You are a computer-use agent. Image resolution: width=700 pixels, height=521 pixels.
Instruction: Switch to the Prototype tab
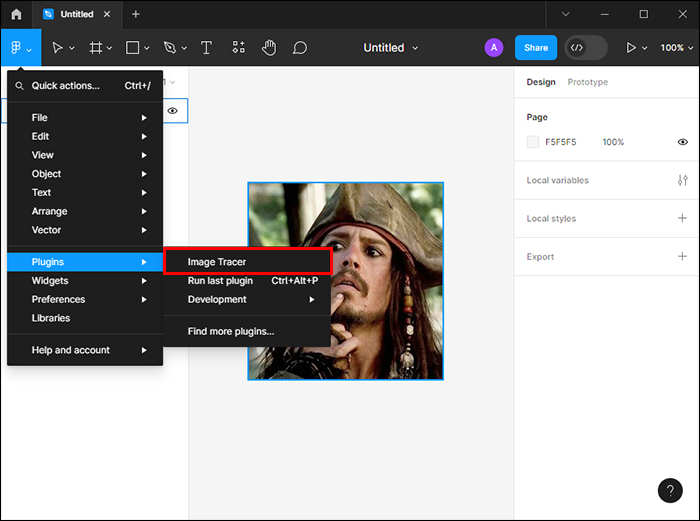[587, 82]
